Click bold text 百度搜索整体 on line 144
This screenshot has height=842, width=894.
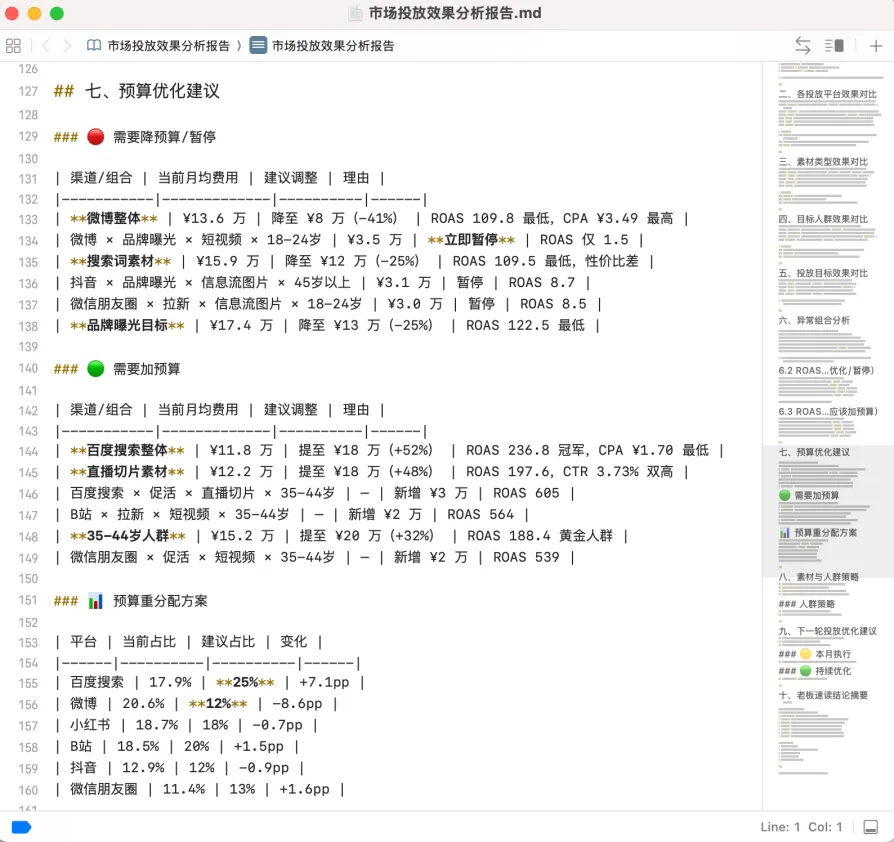click(127, 450)
